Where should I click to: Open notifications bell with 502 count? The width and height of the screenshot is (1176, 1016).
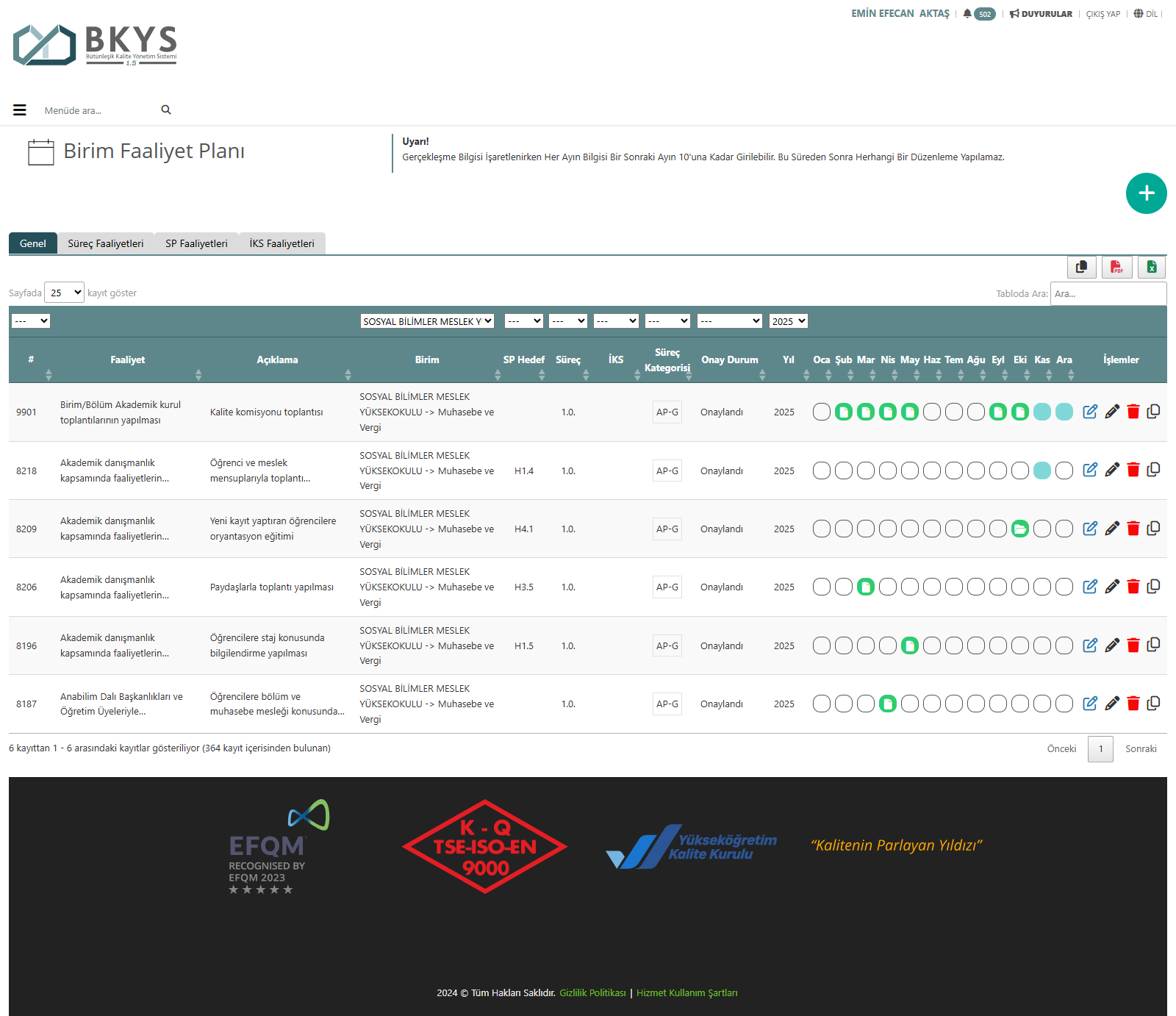[978, 14]
